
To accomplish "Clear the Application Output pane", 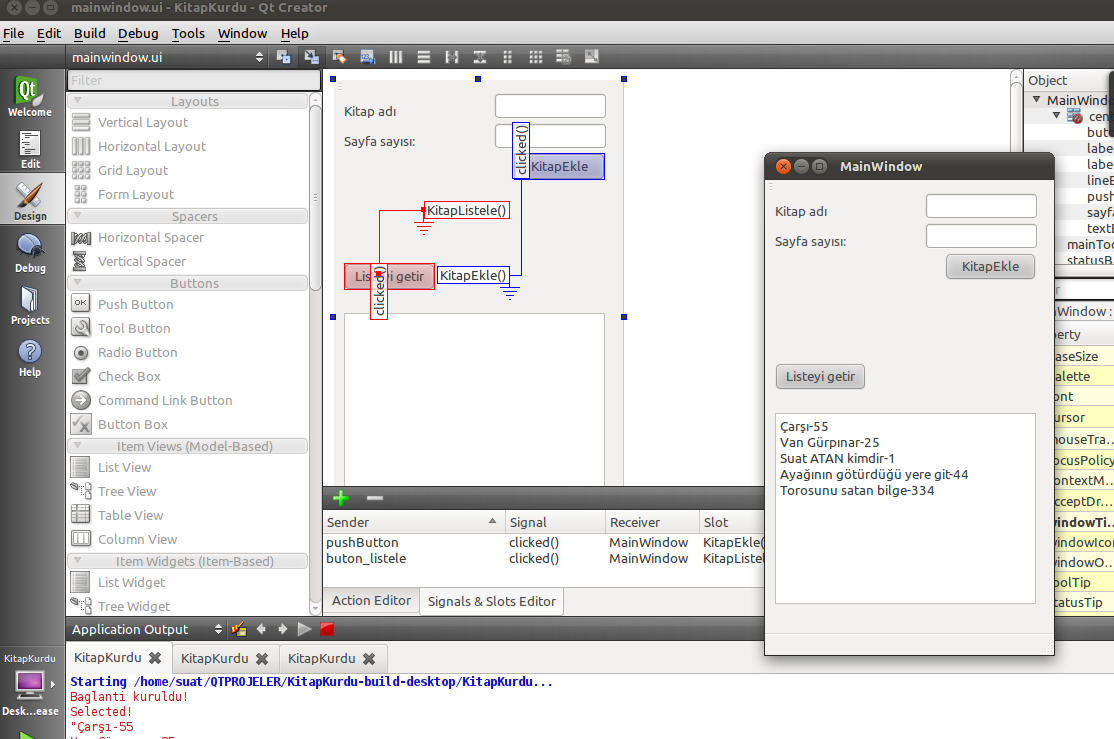I will 239,629.
